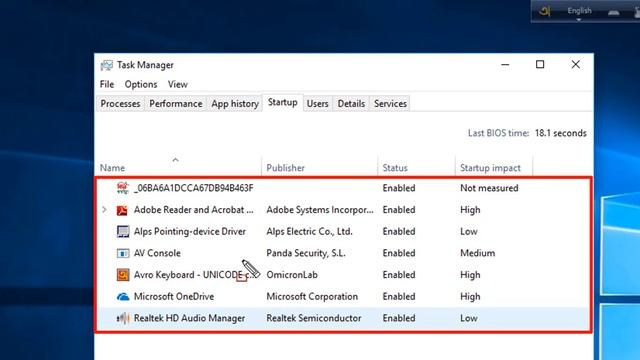
Task: Click the Alps Electric Co., Ltd. publisher cell
Action: pyautogui.click(x=309, y=231)
